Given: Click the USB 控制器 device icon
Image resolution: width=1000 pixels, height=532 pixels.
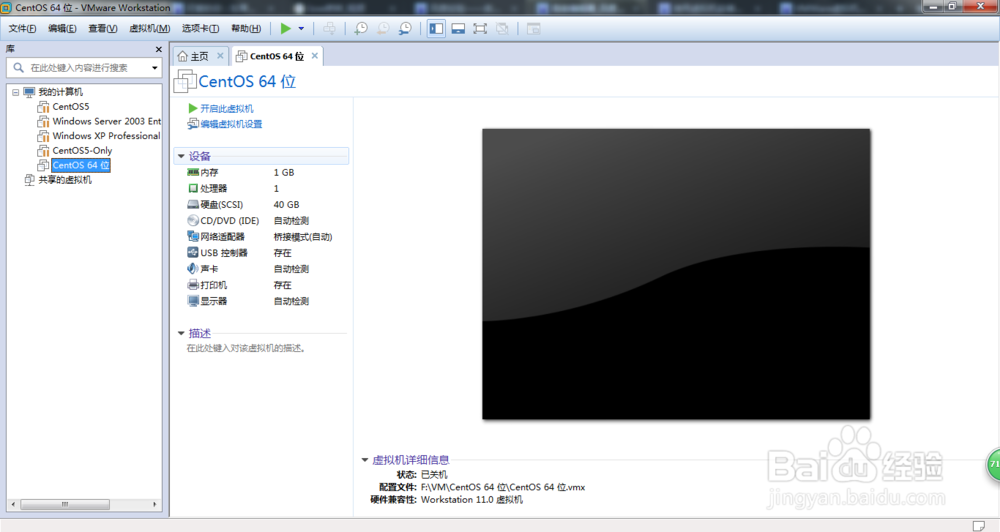Looking at the screenshot, I should point(193,253).
